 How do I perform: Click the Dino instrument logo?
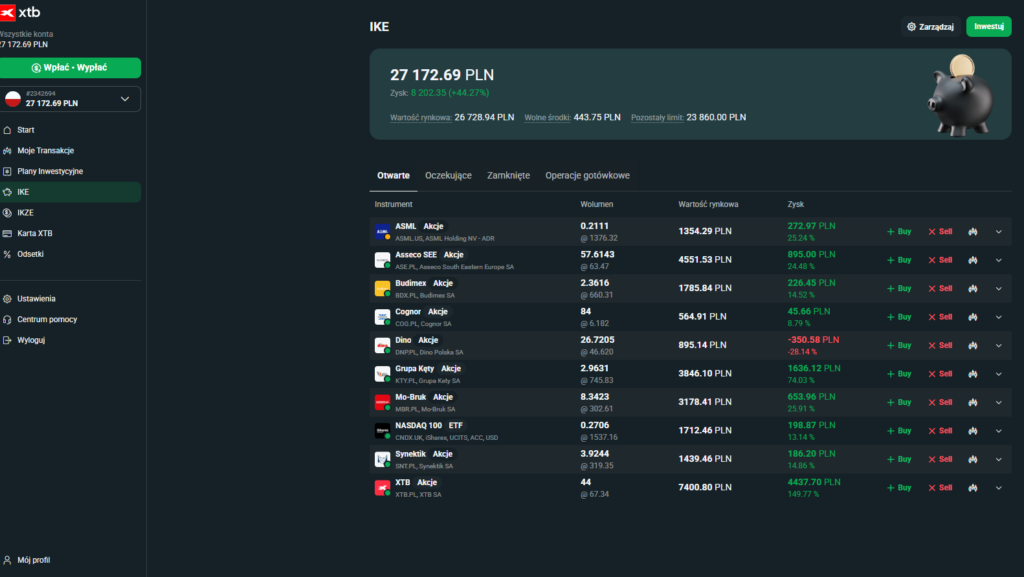pos(382,345)
